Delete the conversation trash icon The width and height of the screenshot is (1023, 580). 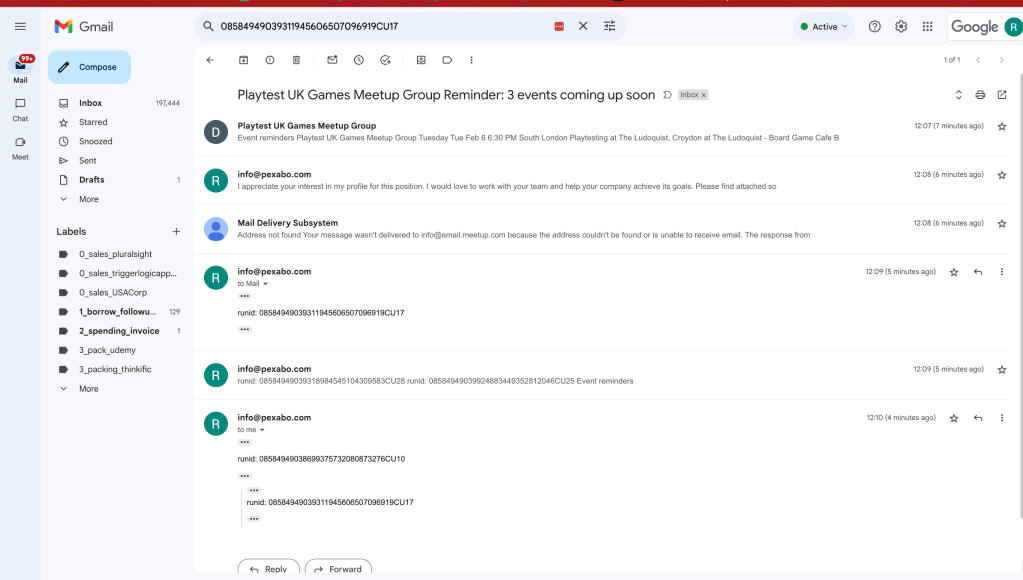pos(296,60)
